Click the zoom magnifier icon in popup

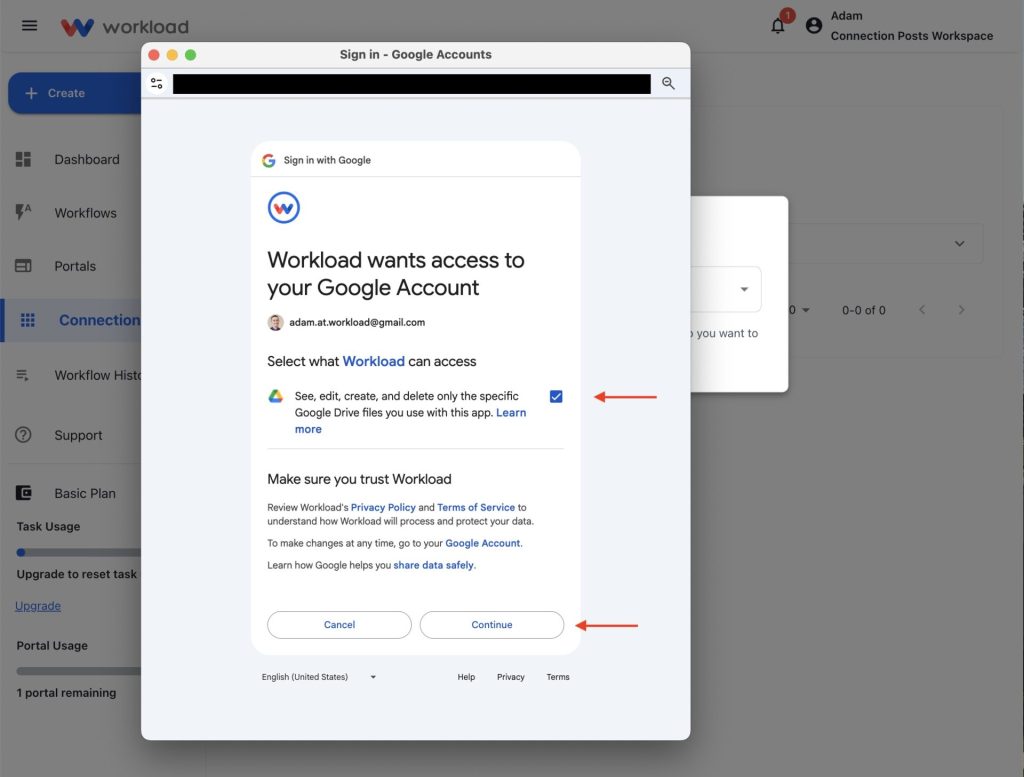tap(668, 83)
